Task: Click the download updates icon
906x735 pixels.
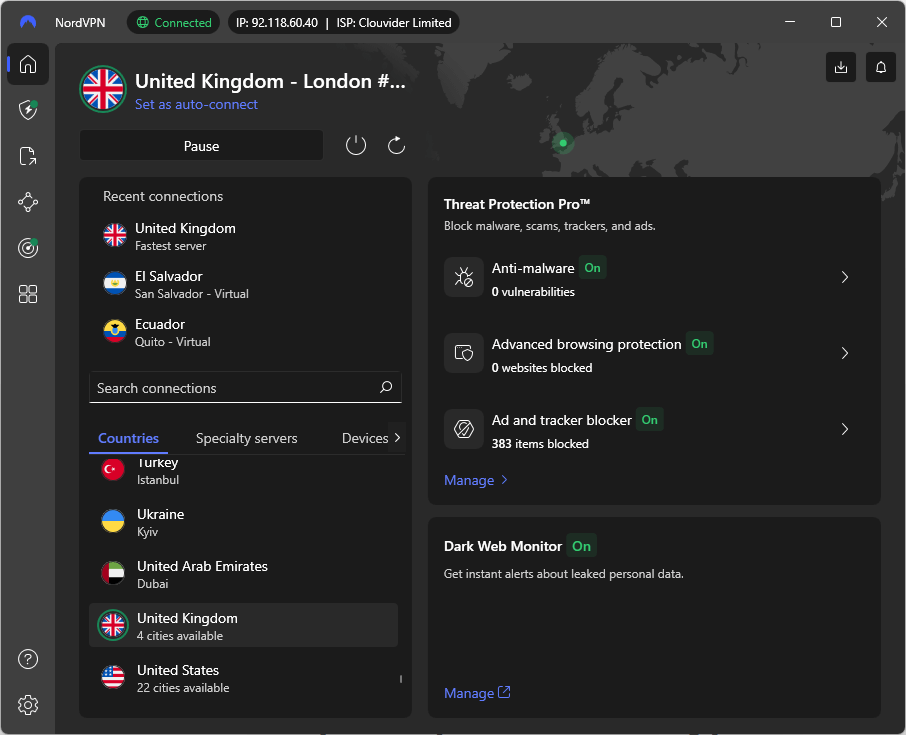Action: 841,67
